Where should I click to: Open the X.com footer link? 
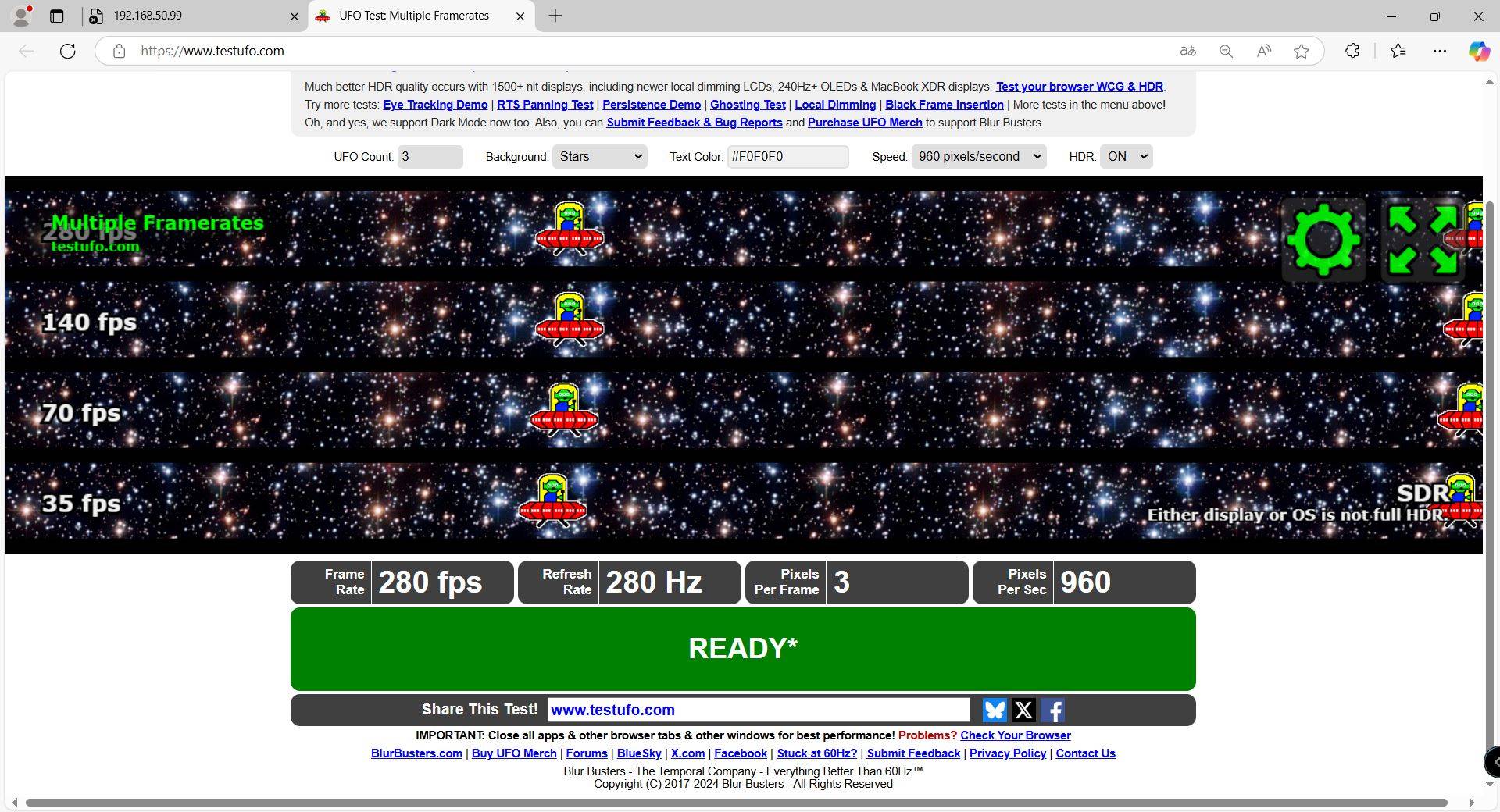(x=687, y=753)
